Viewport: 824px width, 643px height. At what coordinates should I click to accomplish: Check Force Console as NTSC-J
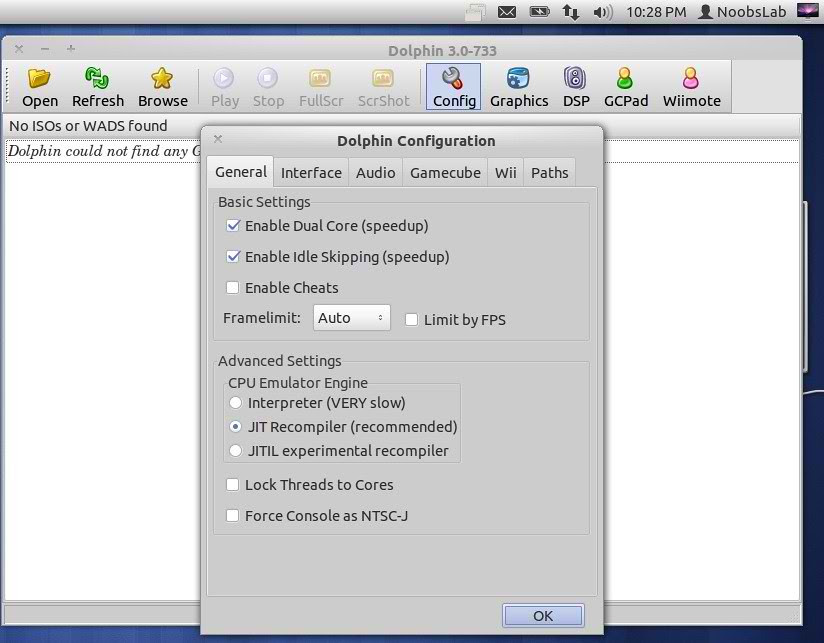coord(232,515)
